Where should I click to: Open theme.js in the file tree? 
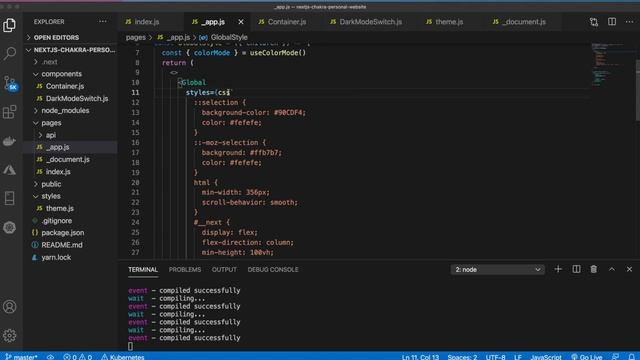tap(70, 209)
